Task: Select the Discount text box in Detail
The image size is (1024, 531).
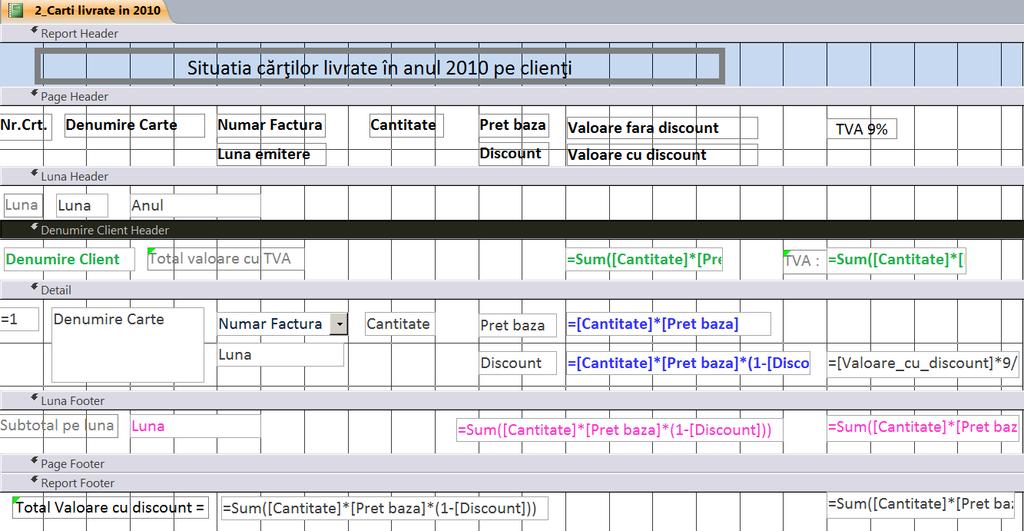Action: coord(518,363)
